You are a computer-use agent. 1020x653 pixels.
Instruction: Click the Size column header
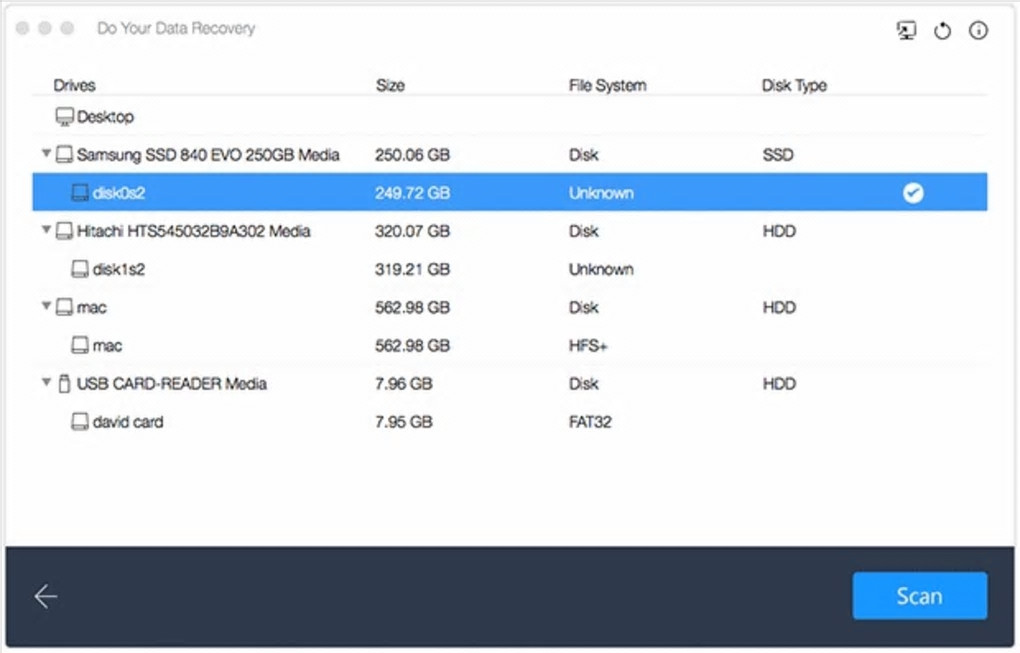coord(390,85)
